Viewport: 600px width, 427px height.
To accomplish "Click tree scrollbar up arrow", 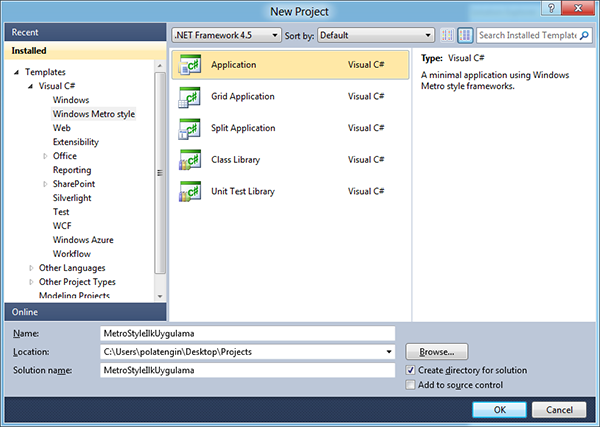I will 160,66.
